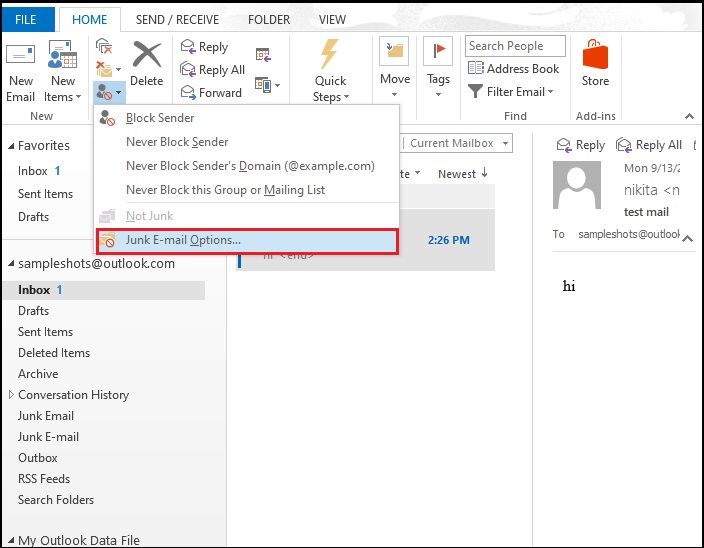Open the Deleted Items folder
This screenshot has height=548, width=704.
[54, 353]
